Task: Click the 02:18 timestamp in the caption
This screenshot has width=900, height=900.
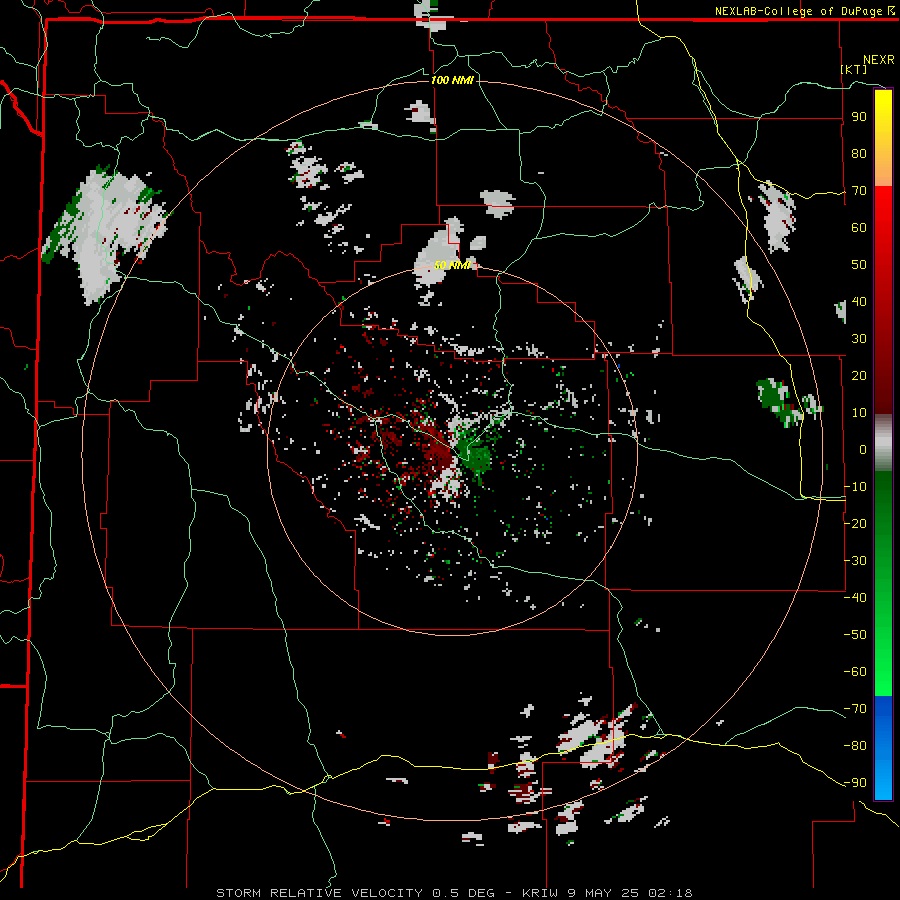Action: click(670, 893)
